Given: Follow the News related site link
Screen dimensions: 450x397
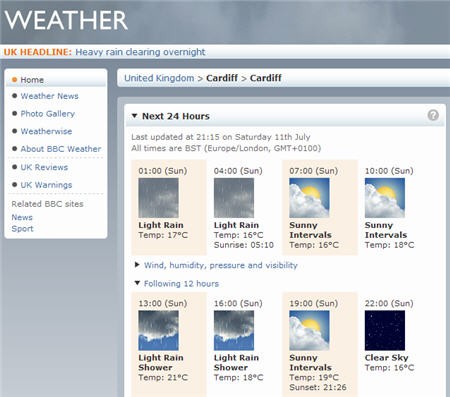Looking at the screenshot, I should (22, 217).
